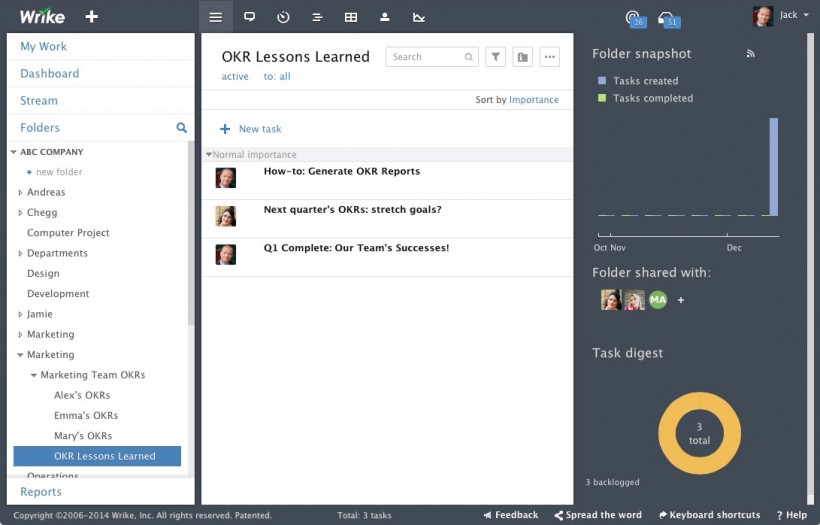This screenshot has height=525, width=820.
Task: Expand the Jamie folder
Action: pos(20,314)
